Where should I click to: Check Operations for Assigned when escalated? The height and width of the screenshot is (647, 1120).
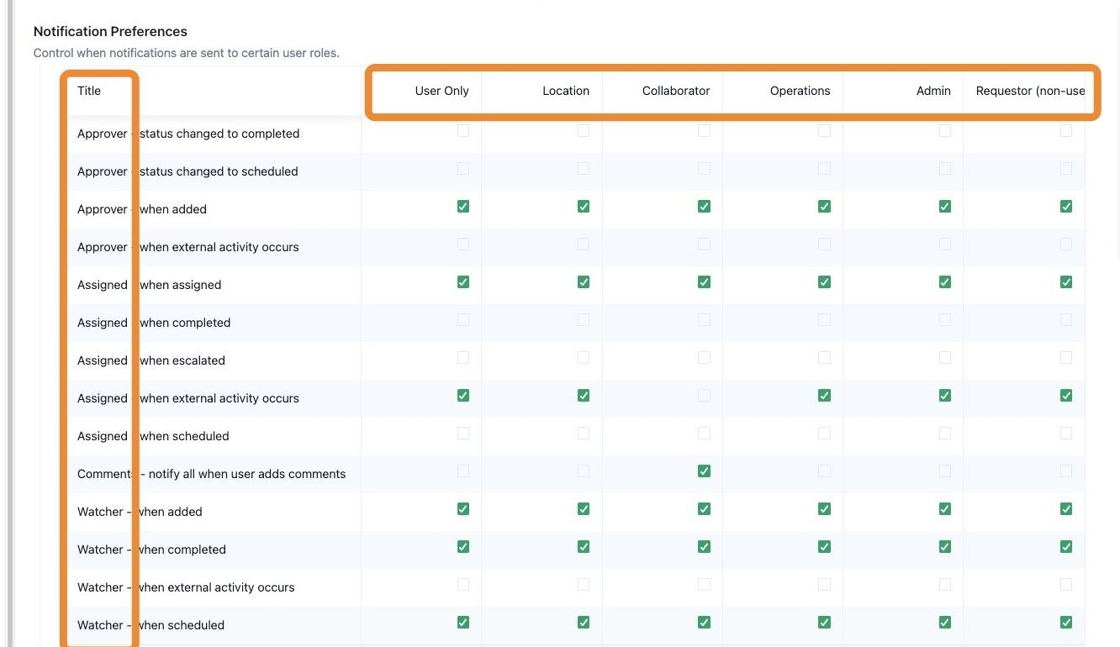coord(824,358)
